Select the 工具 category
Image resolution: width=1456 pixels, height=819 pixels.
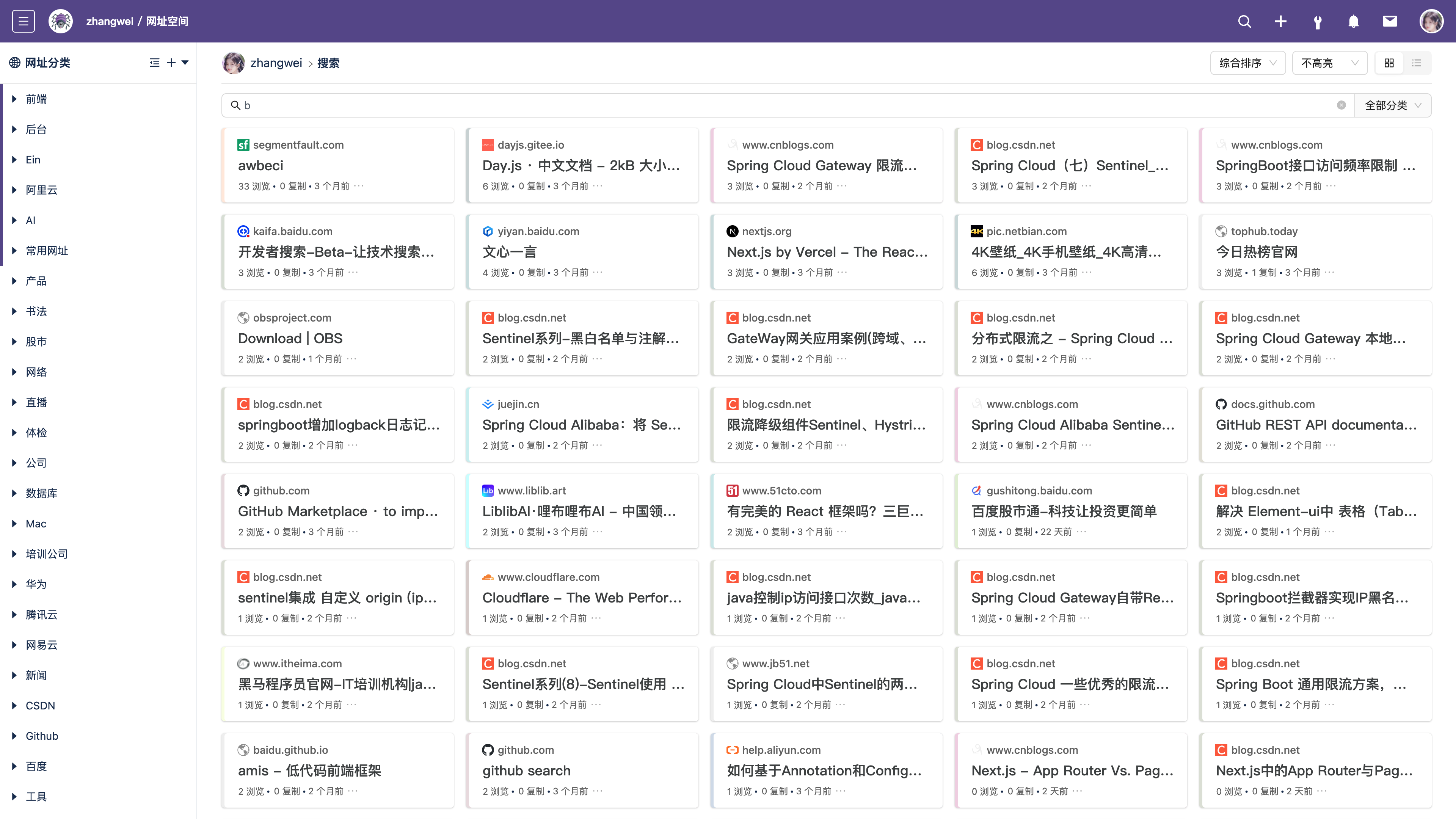(36, 796)
